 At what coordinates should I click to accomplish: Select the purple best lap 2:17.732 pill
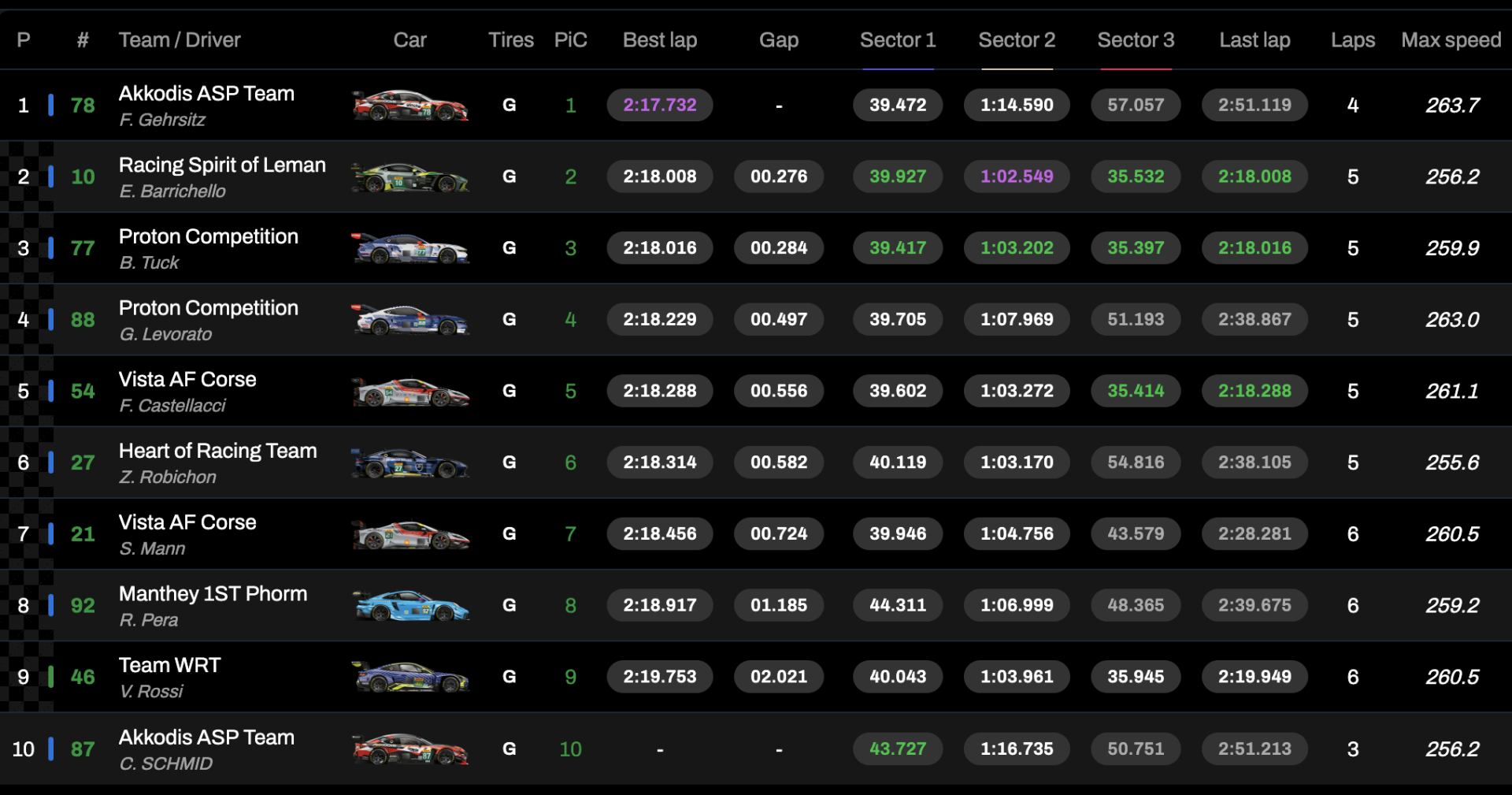[660, 105]
